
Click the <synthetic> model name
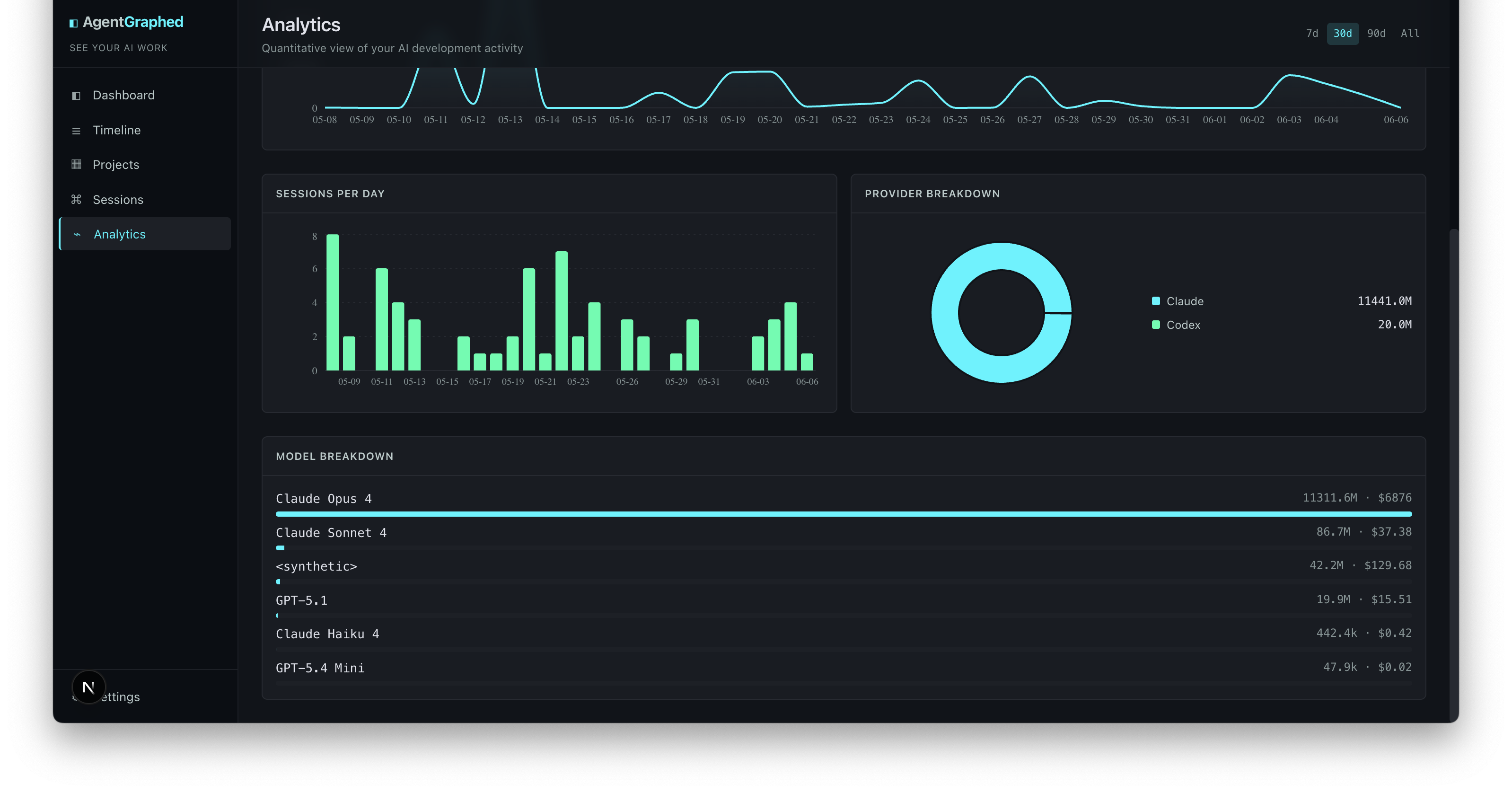click(x=316, y=566)
